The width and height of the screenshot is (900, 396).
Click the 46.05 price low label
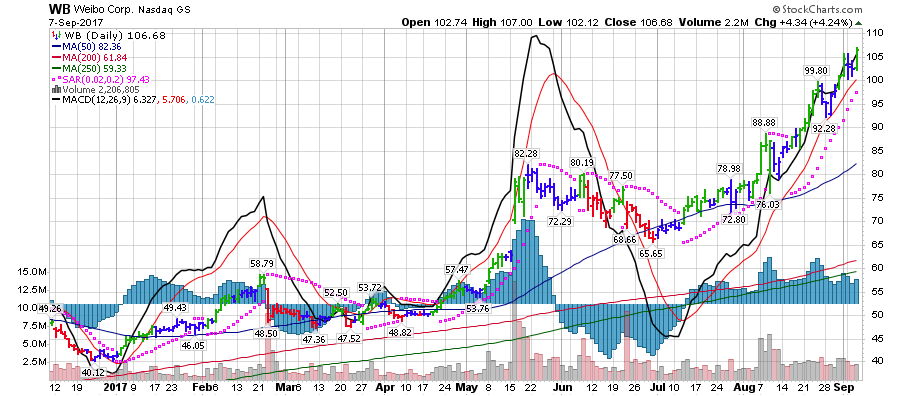pos(193,346)
